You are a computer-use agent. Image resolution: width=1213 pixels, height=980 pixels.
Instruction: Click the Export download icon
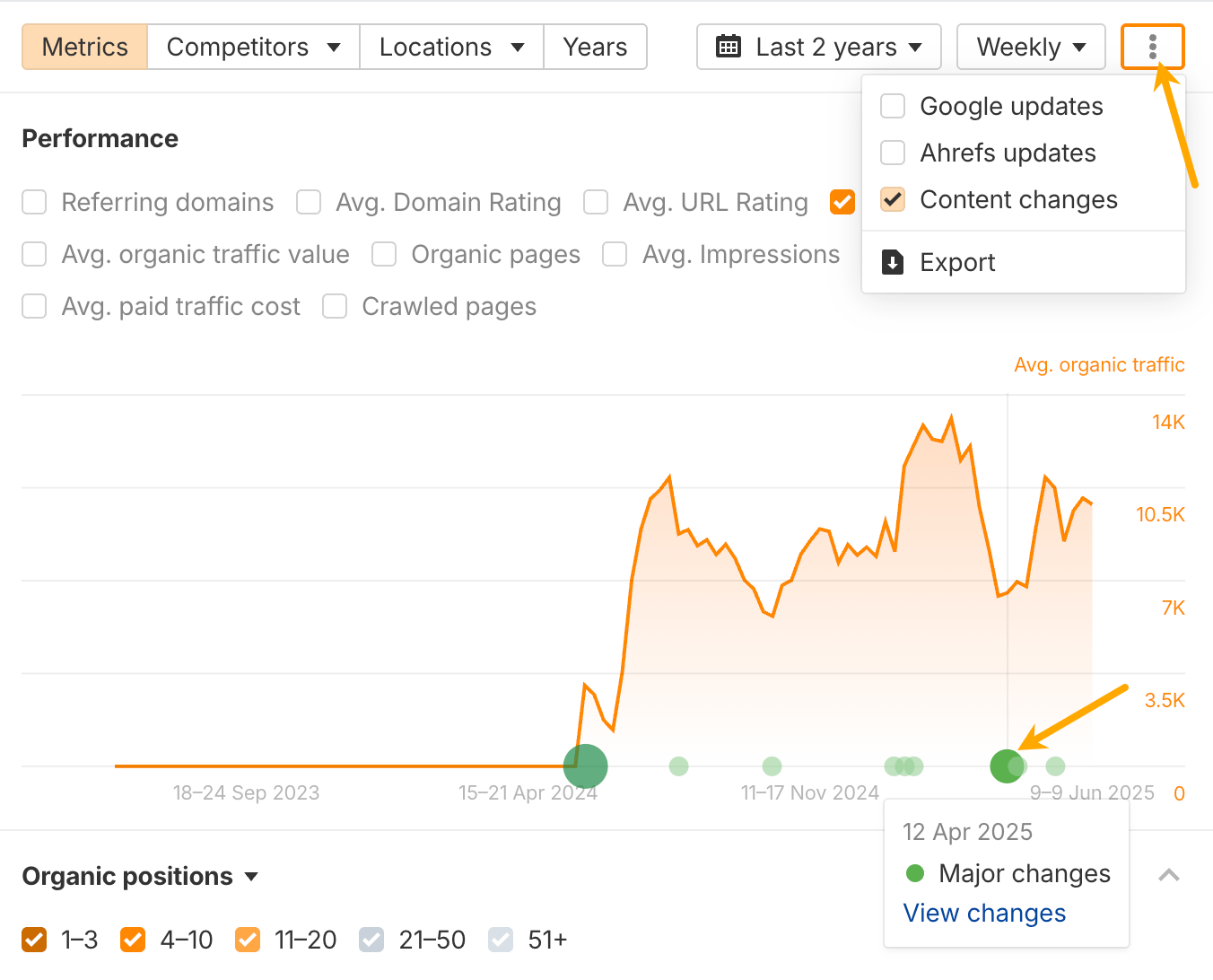(893, 262)
